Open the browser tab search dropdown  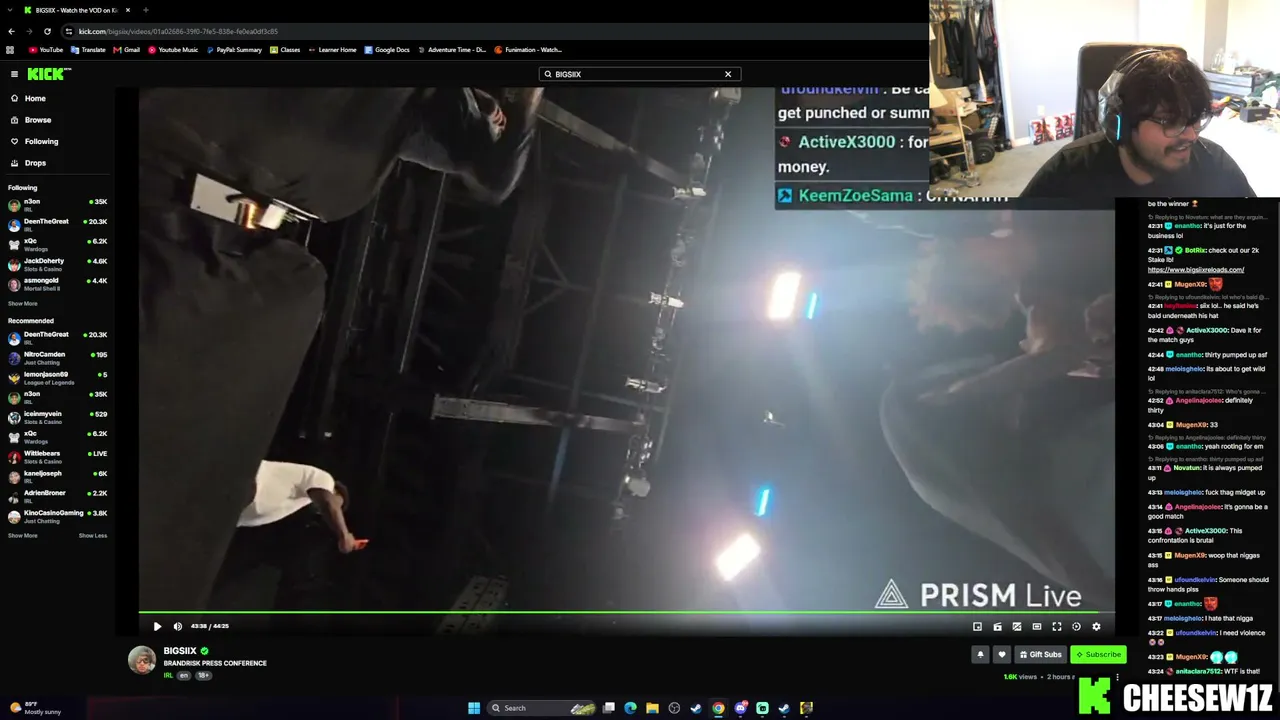11,10
